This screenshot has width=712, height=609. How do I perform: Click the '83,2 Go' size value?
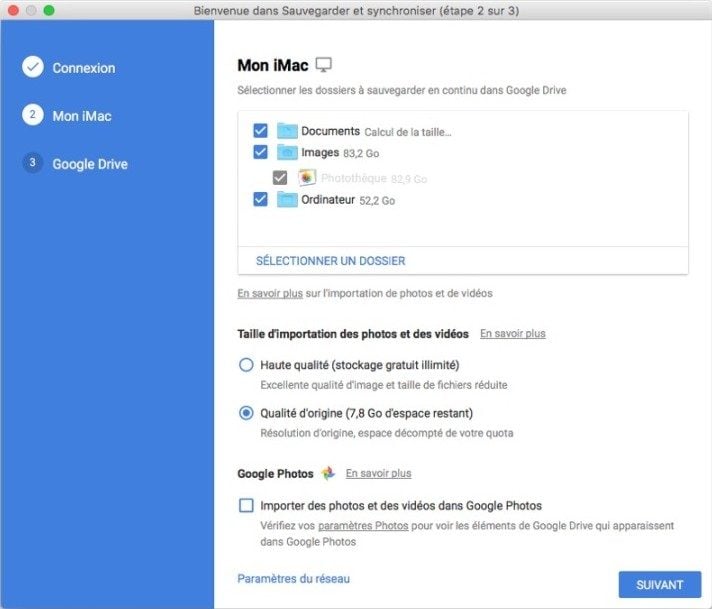tap(361, 153)
